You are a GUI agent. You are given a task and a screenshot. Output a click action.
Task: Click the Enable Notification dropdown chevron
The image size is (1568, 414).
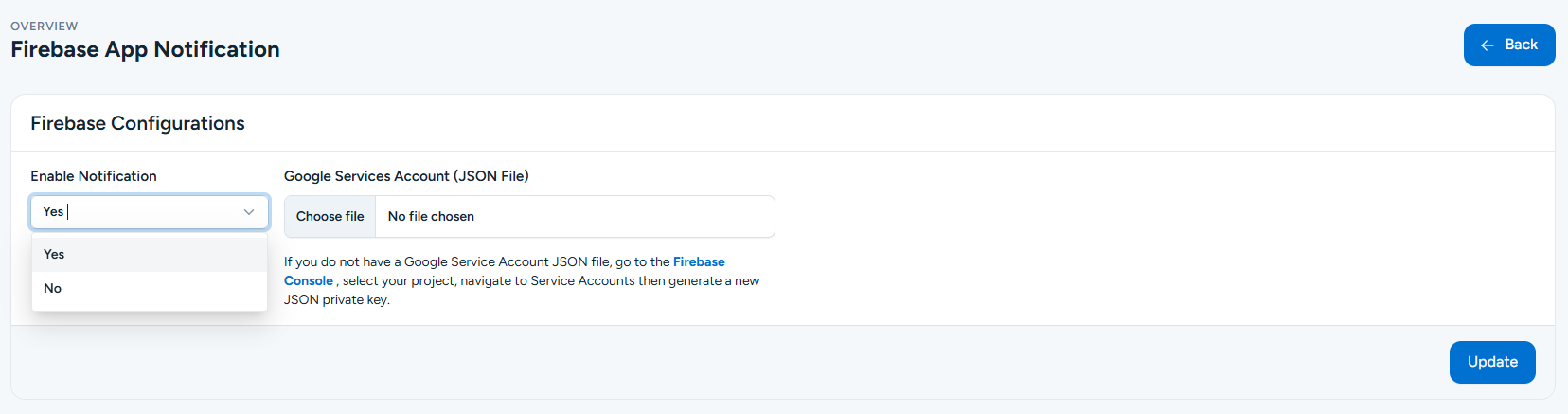pyautogui.click(x=249, y=212)
